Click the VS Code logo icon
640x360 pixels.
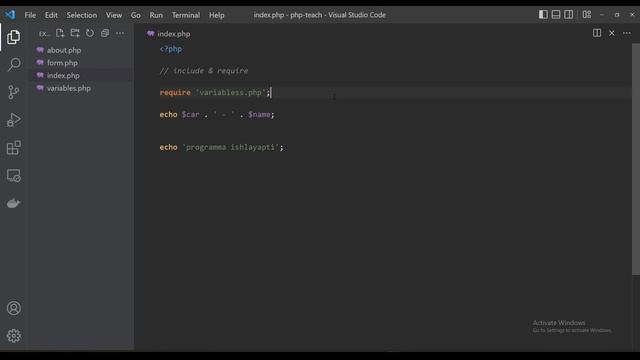[x=10, y=15]
